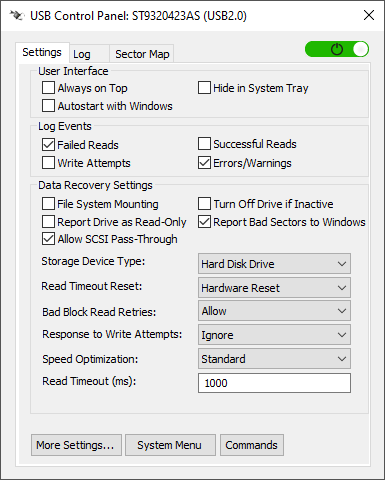Image resolution: width=385 pixels, height=480 pixels.
Task: Open the Storage Device Type dropdown
Action: pyautogui.click(x=274, y=264)
